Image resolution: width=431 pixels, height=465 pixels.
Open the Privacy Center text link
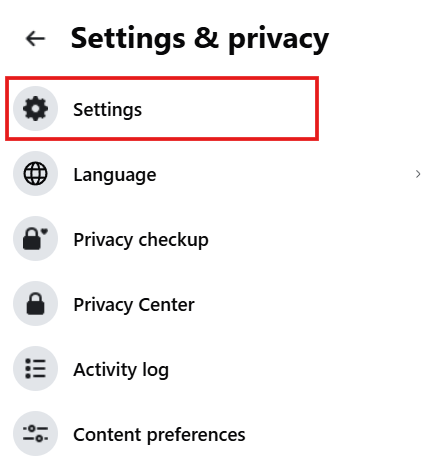point(134,305)
